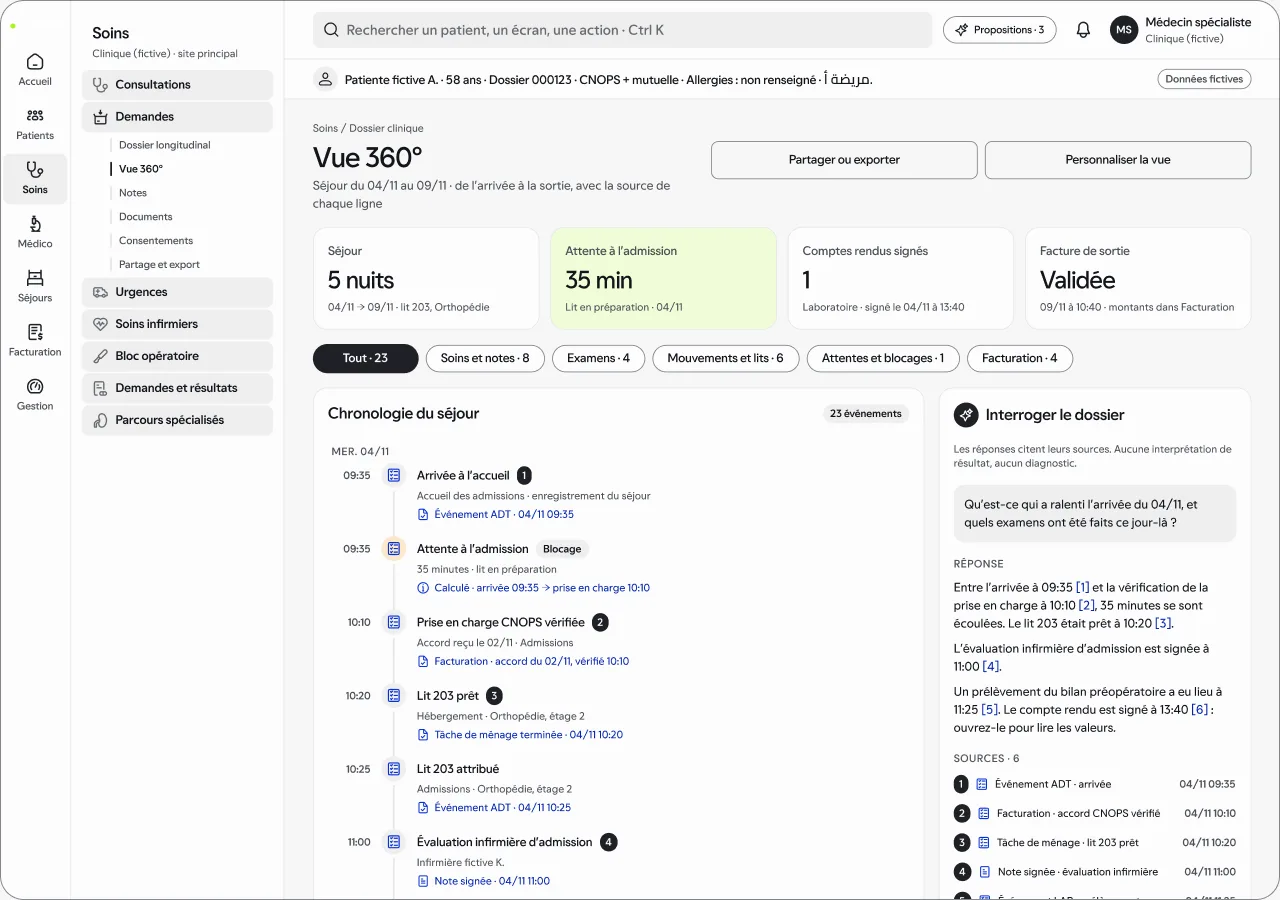Open the Médico microscope rail icon

(x=35, y=232)
